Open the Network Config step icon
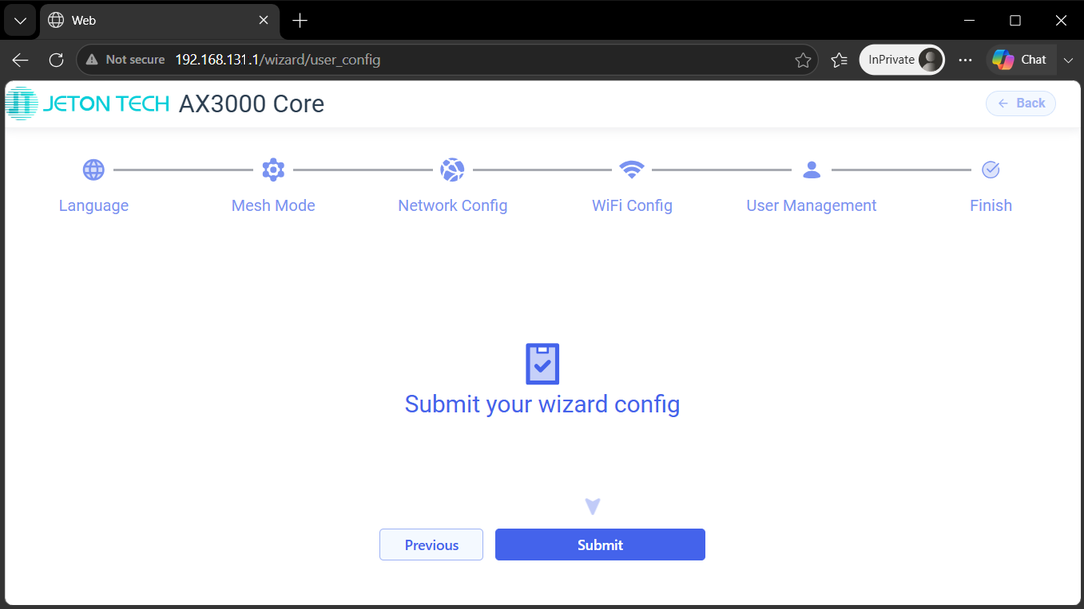The width and height of the screenshot is (1084, 609). click(452, 169)
